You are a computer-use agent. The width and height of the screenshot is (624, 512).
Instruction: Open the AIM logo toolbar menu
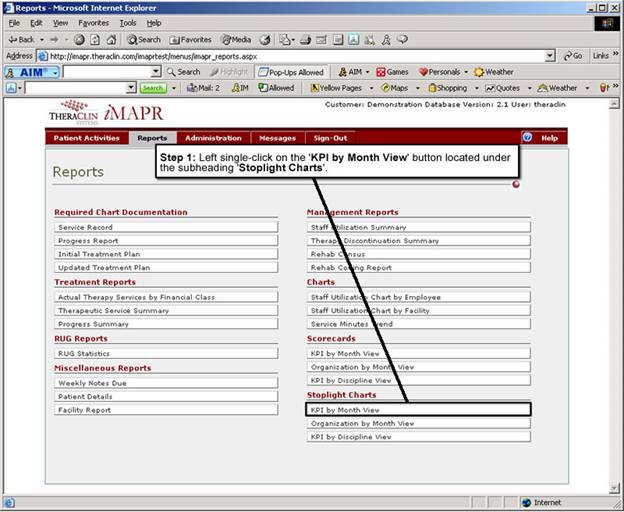[x=32, y=72]
